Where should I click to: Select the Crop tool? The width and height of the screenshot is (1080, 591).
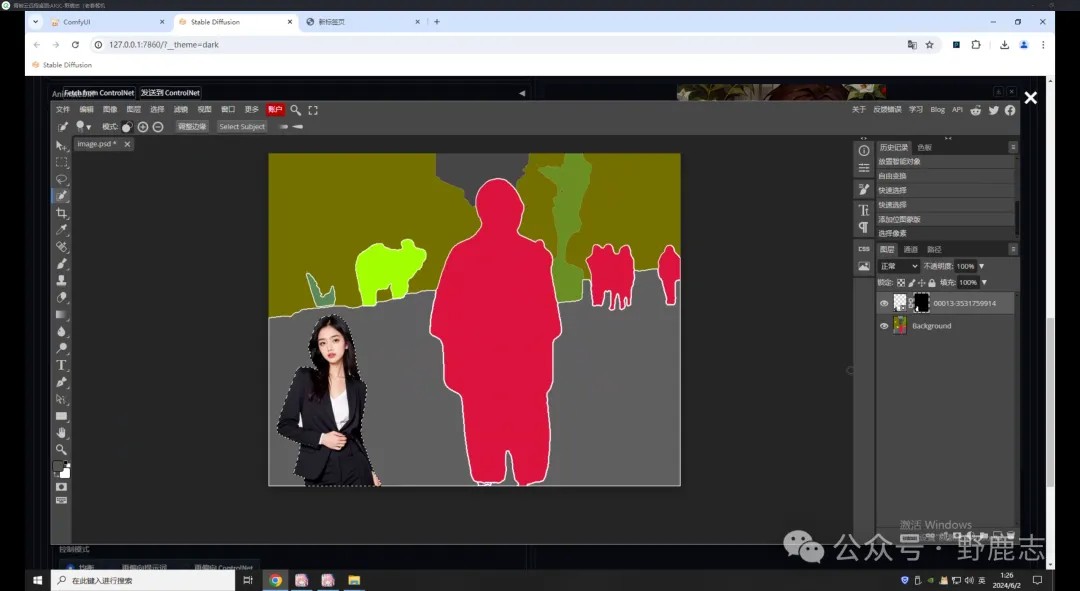click(61, 213)
